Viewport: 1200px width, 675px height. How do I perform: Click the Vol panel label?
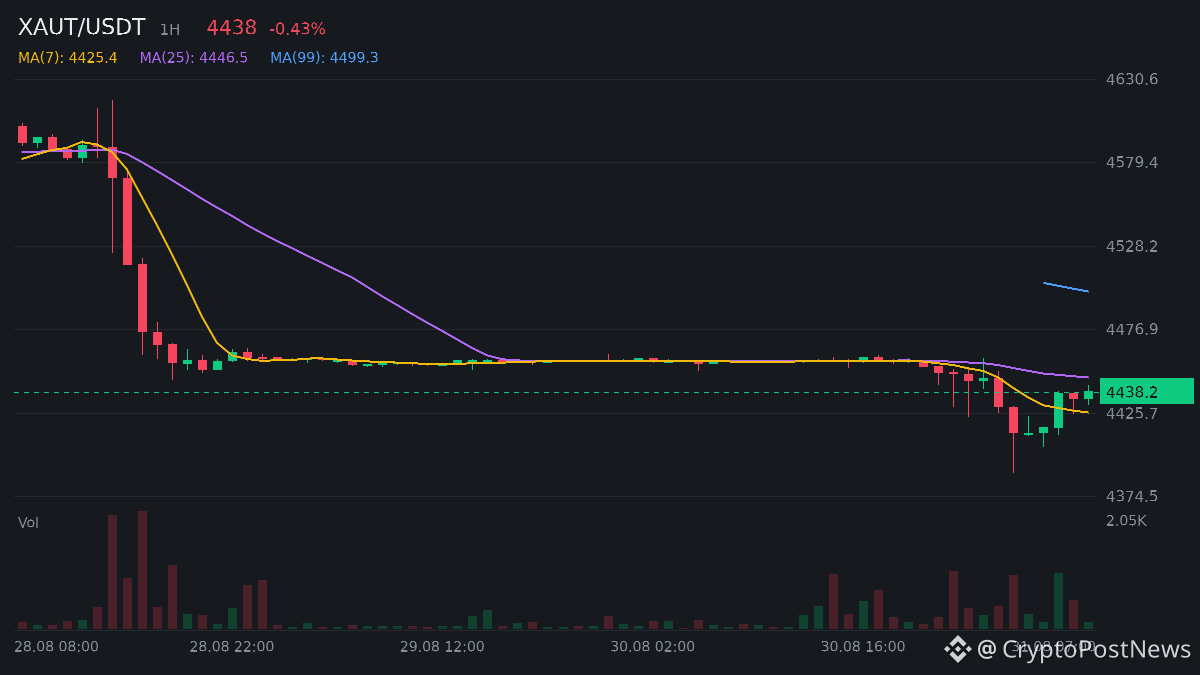28,523
